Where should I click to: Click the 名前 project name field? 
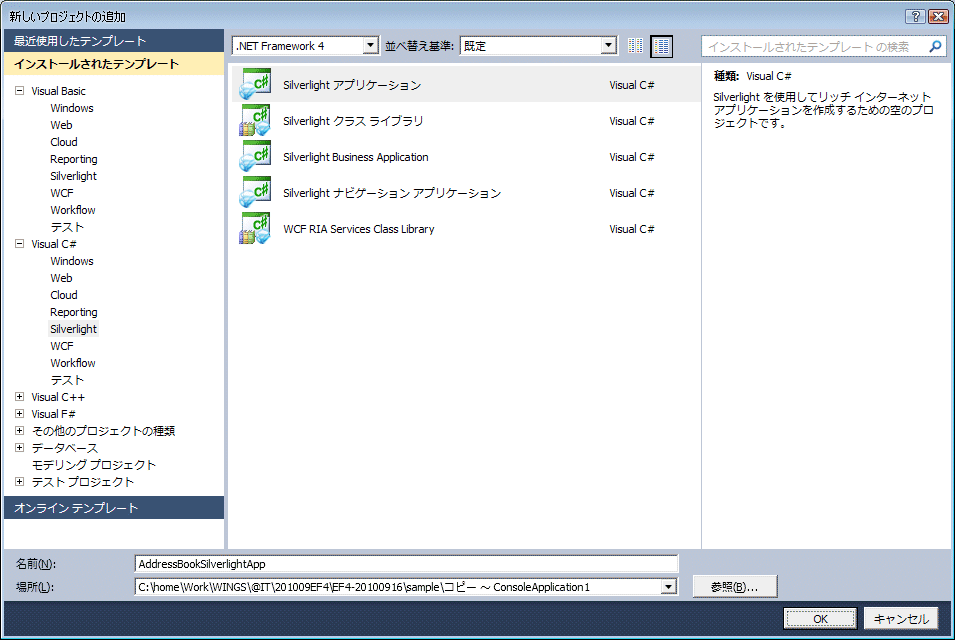pyautogui.click(x=406, y=564)
